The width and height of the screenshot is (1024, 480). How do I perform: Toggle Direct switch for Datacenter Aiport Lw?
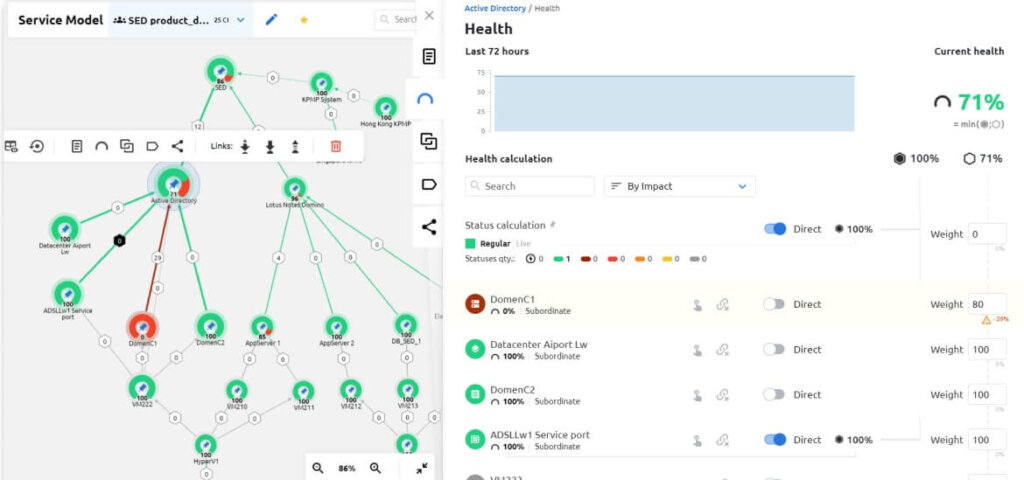point(774,349)
